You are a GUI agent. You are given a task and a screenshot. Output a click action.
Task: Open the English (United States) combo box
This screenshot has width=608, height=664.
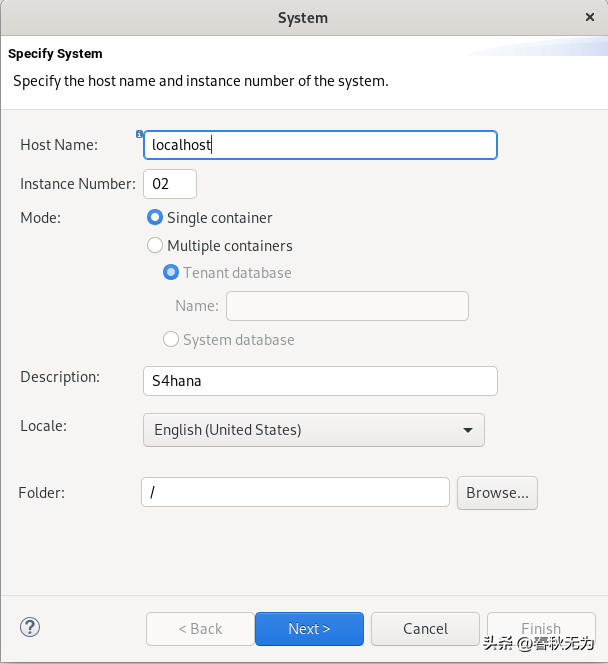coord(313,430)
